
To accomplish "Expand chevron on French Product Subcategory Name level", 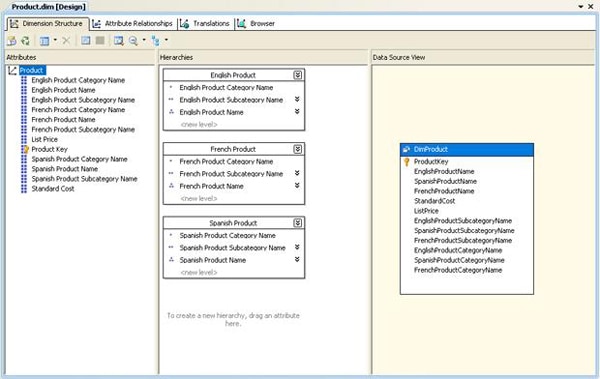I will (x=297, y=173).
